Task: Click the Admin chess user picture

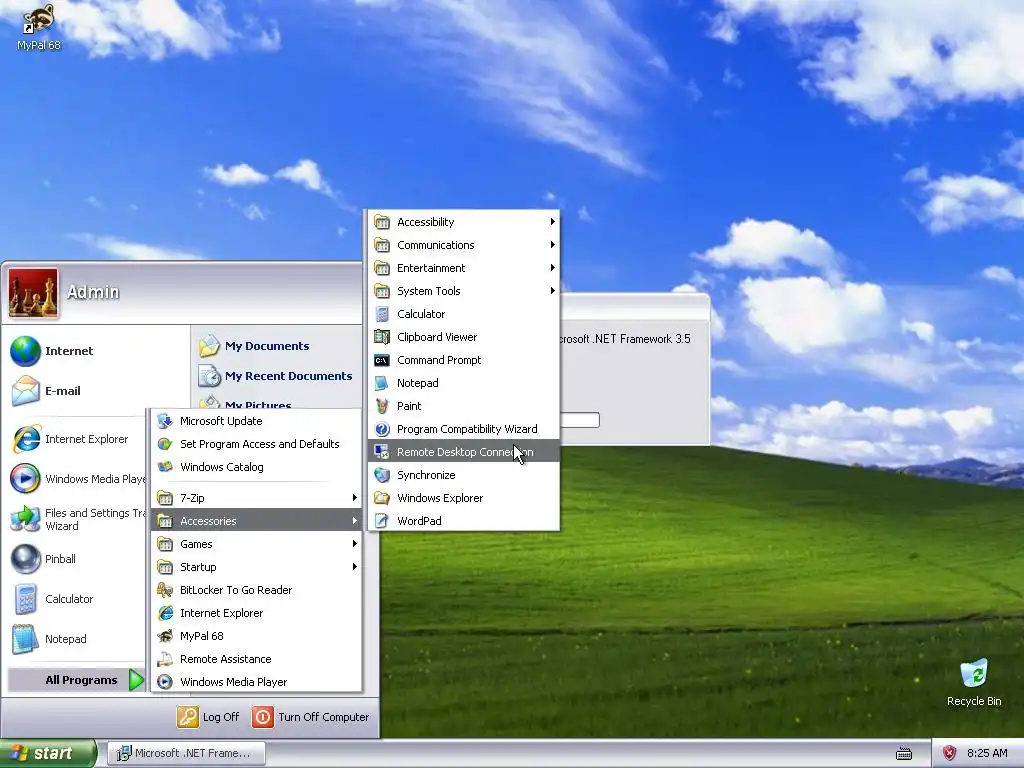Action: tap(33, 293)
